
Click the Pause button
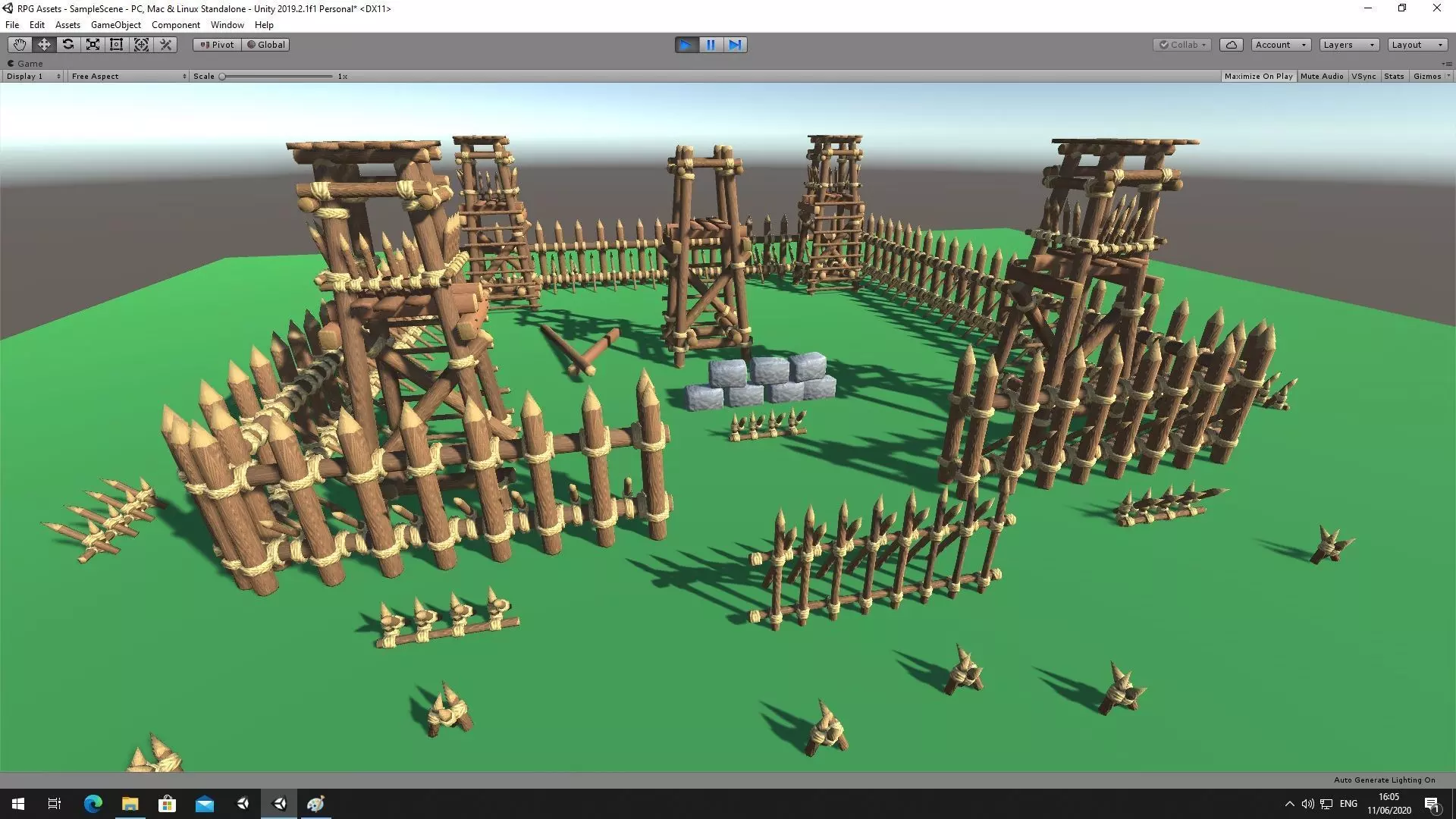point(711,45)
